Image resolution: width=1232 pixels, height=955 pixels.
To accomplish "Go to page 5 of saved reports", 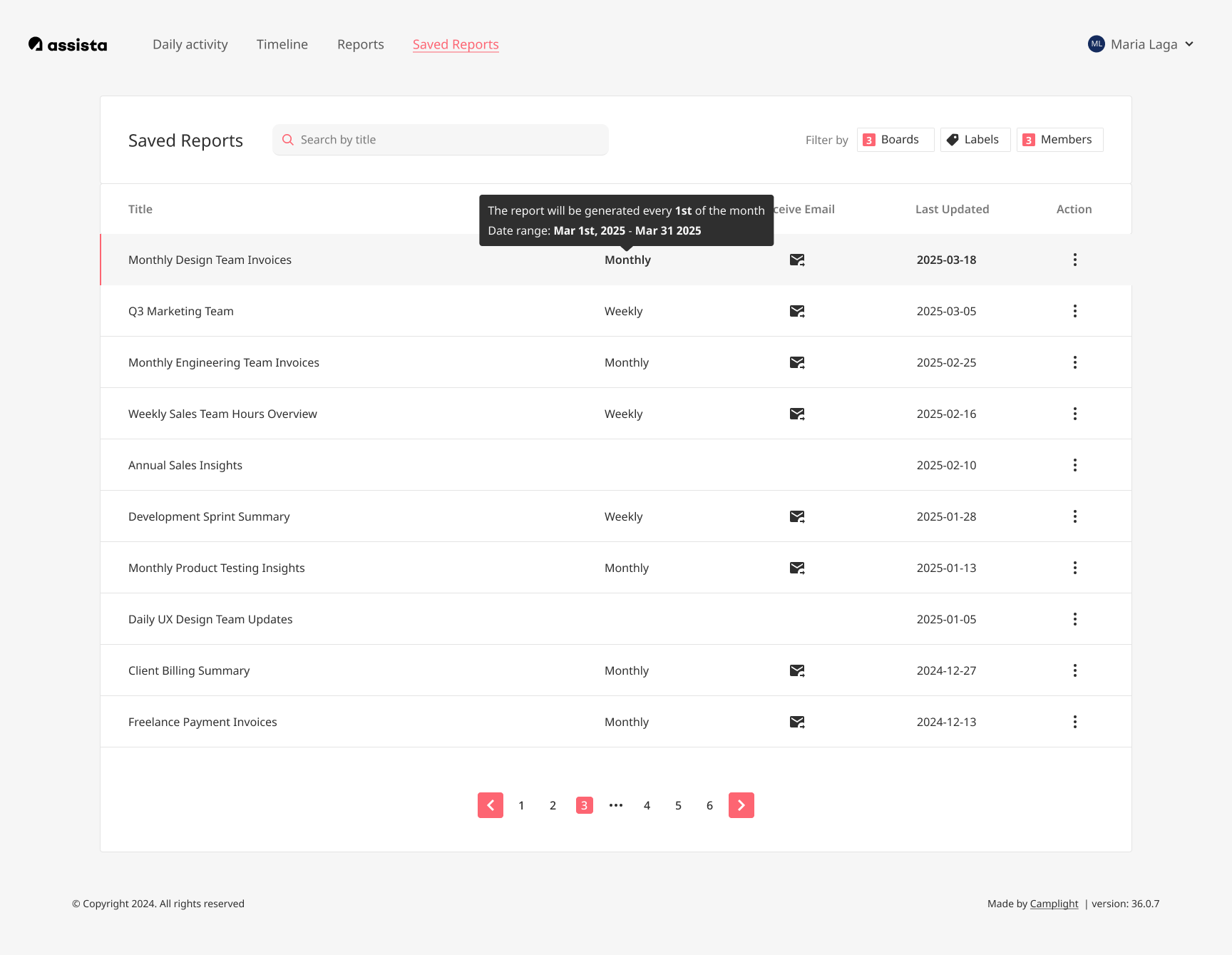I will (678, 805).
